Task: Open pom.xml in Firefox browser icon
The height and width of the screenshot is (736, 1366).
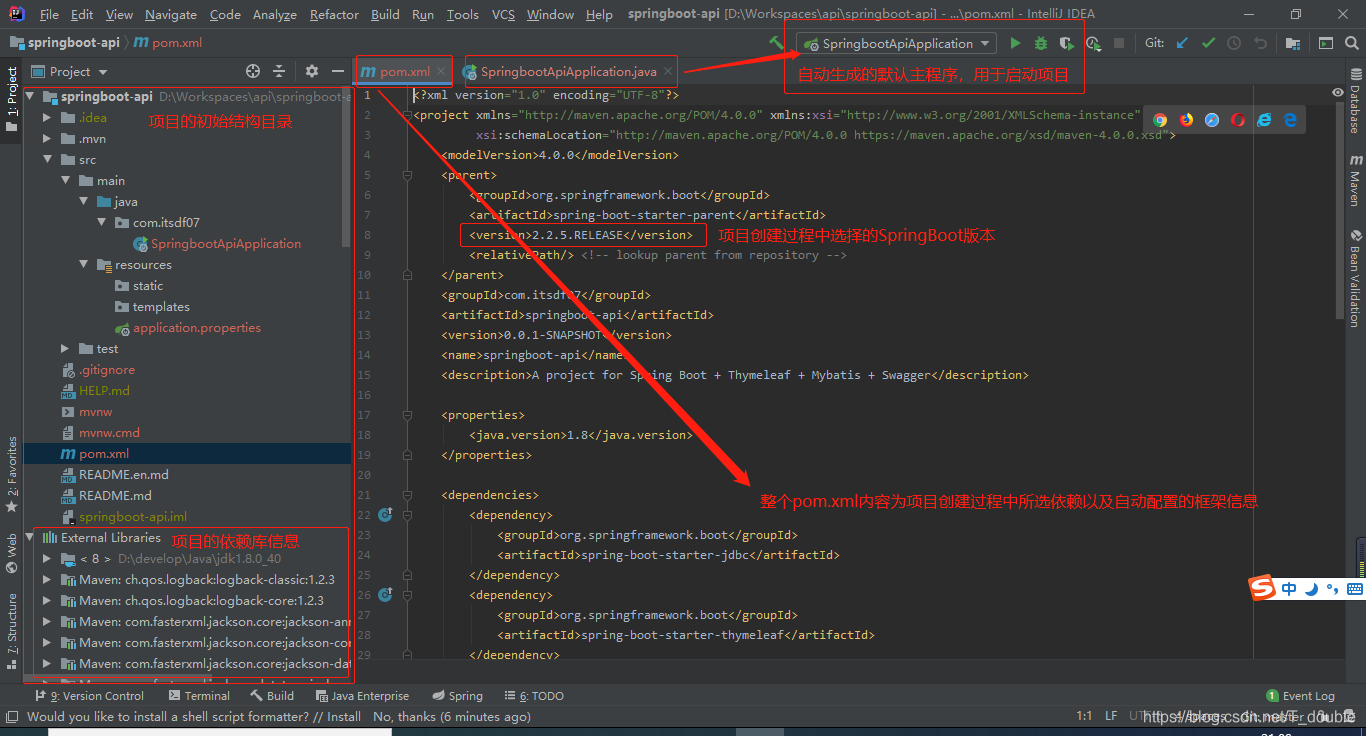Action: (x=1186, y=119)
